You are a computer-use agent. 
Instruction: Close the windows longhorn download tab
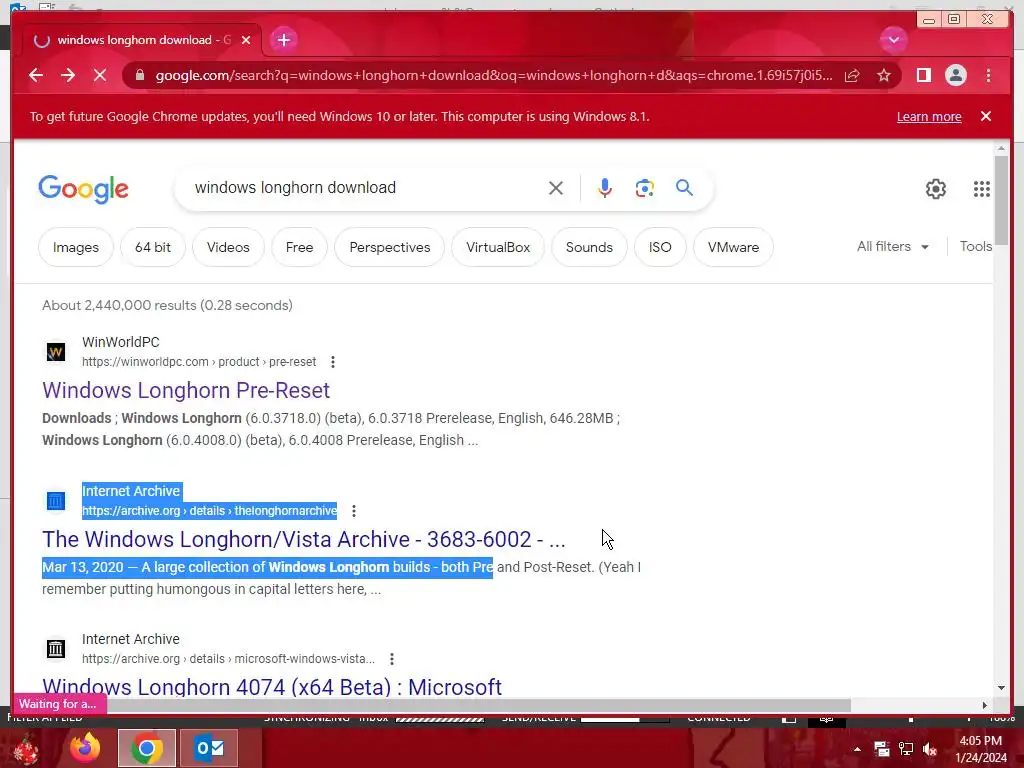[x=246, y=40]
